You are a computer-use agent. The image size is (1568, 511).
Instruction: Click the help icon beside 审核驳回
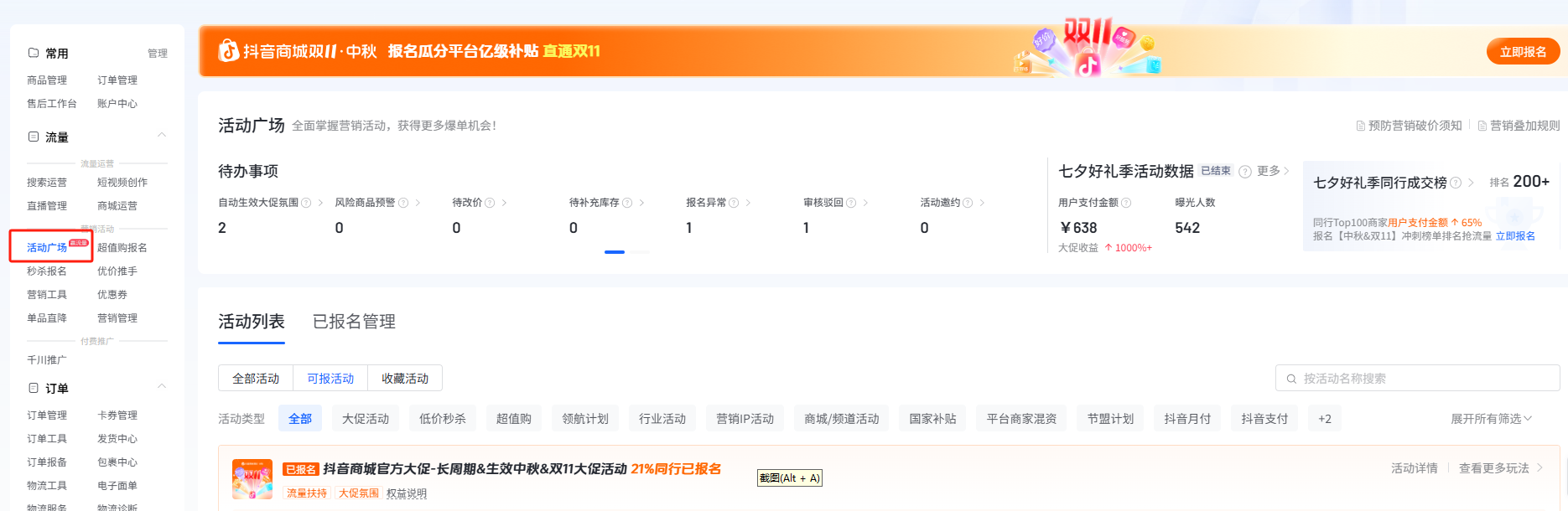click(851, 203)
